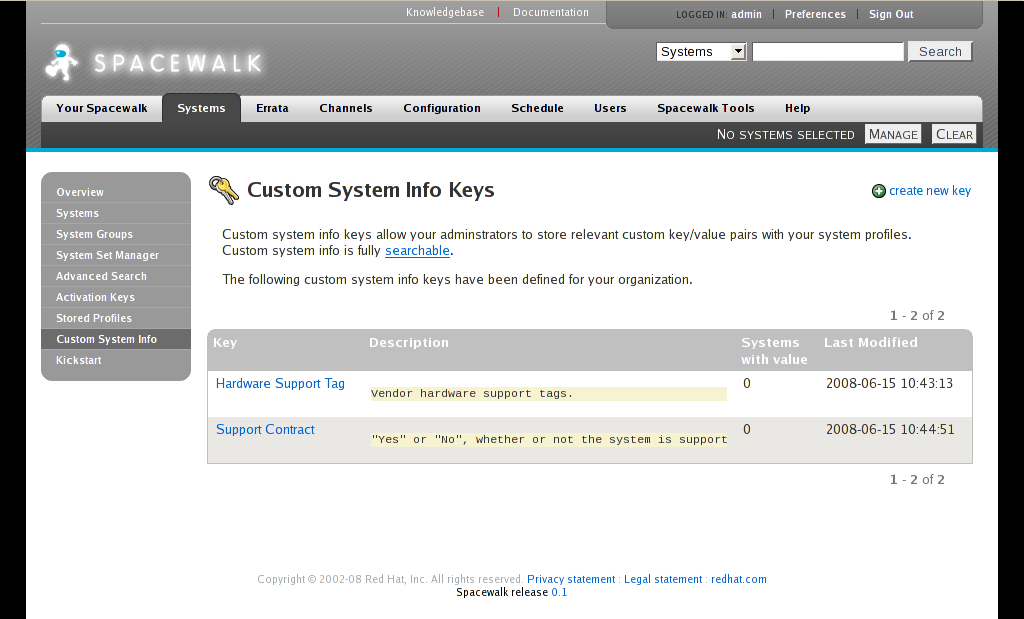Click the Spacewalk astronaut logo

point(62,63)
